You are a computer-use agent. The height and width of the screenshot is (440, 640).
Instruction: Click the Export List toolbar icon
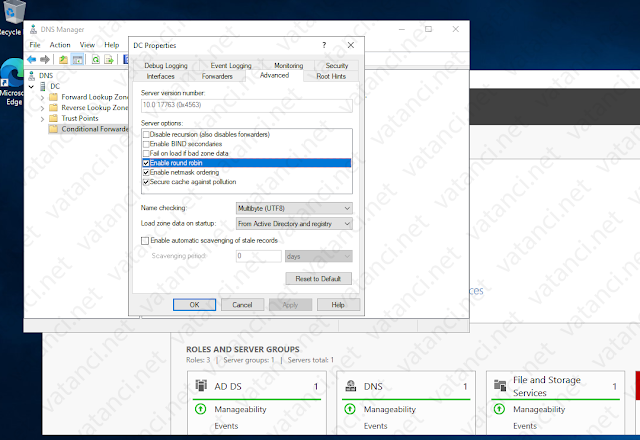pos(109,60)
